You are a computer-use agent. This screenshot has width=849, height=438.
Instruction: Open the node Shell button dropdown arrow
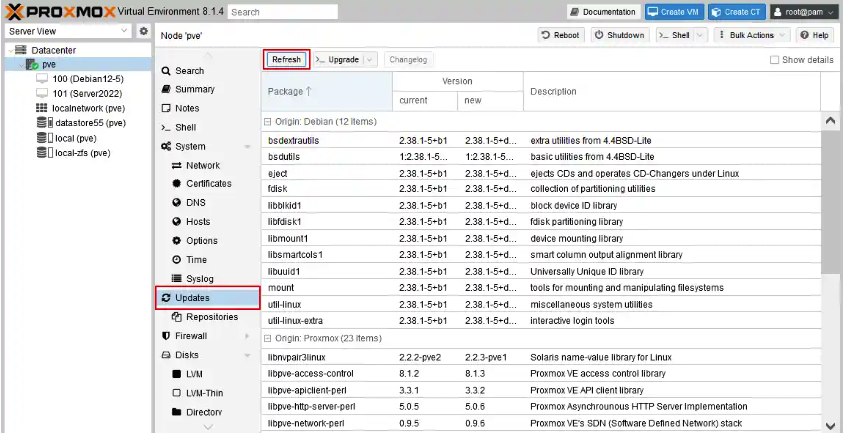click(x=700, y=35)
